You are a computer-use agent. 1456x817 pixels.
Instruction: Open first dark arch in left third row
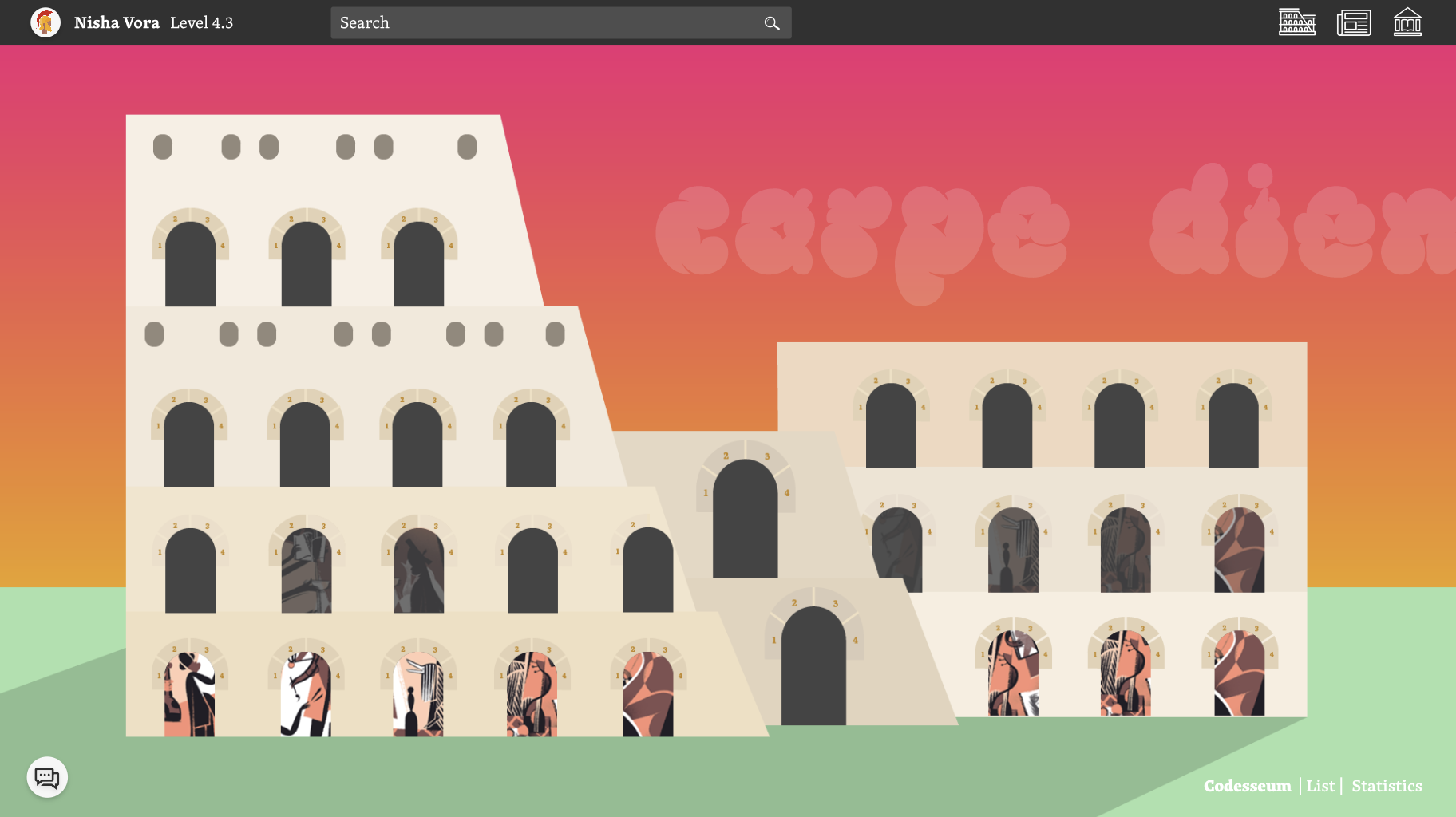tap(190, 570)
